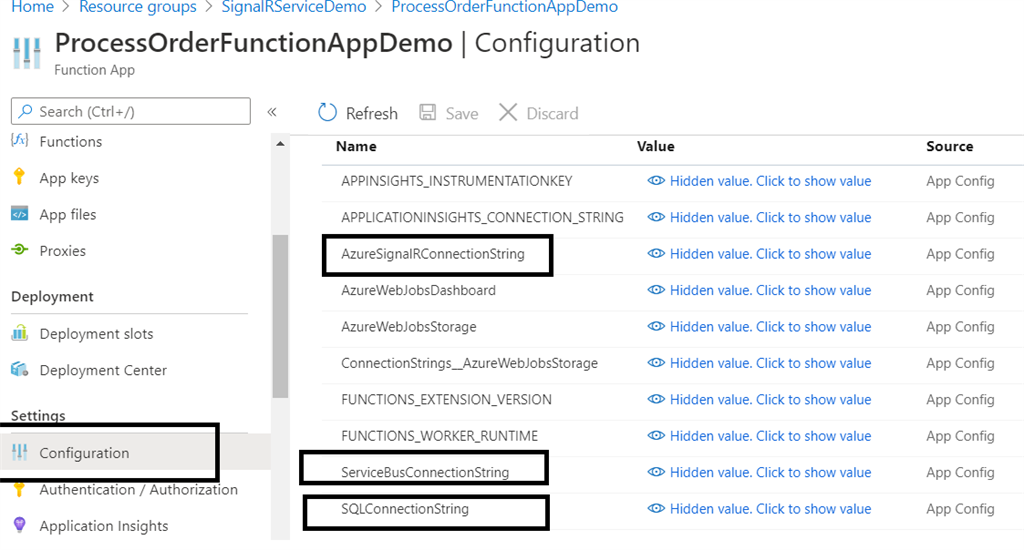Open App keys menu item

[x=69, y=178]
